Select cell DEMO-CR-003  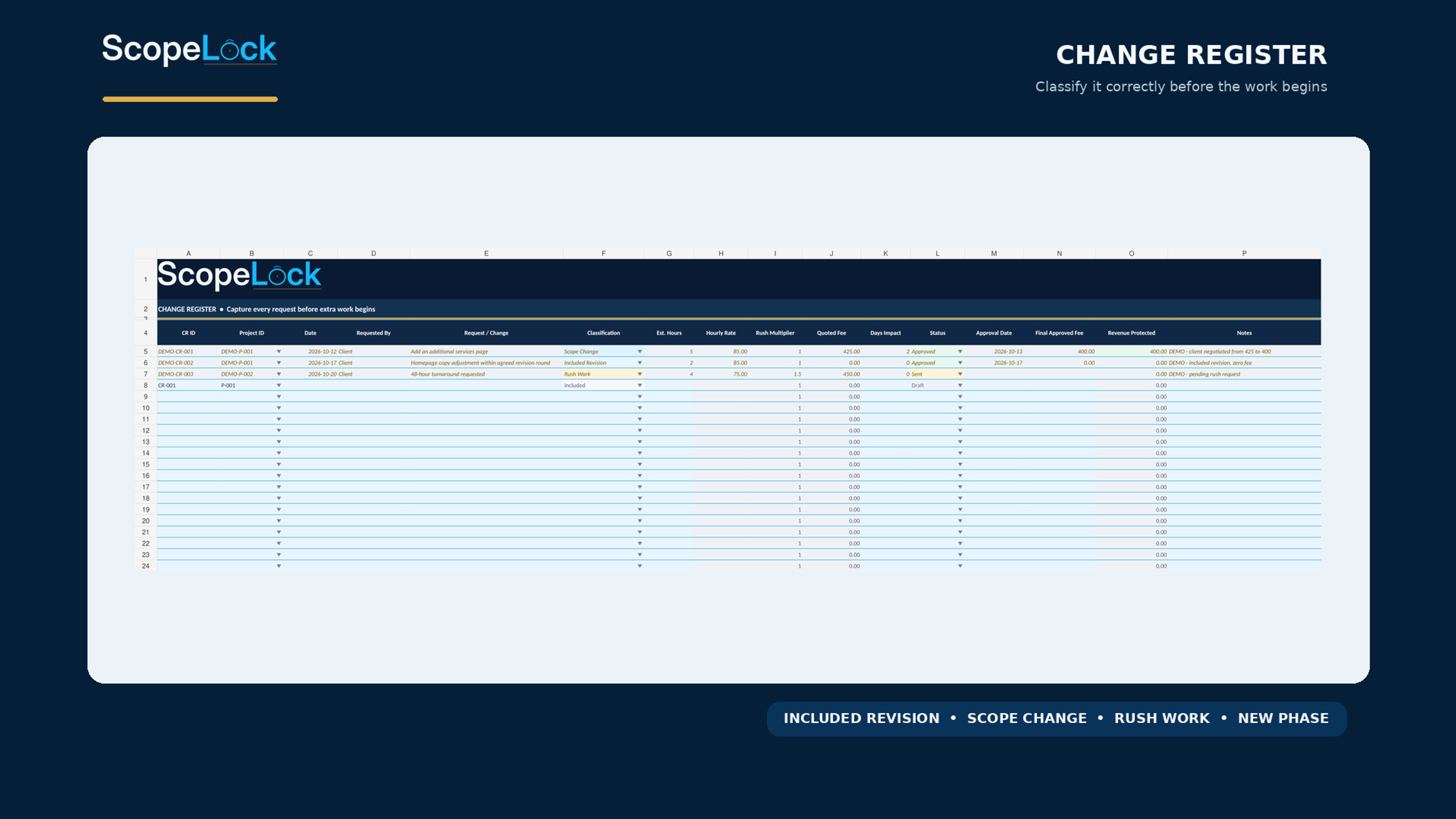pyautogui.click(x=188, y=374)
